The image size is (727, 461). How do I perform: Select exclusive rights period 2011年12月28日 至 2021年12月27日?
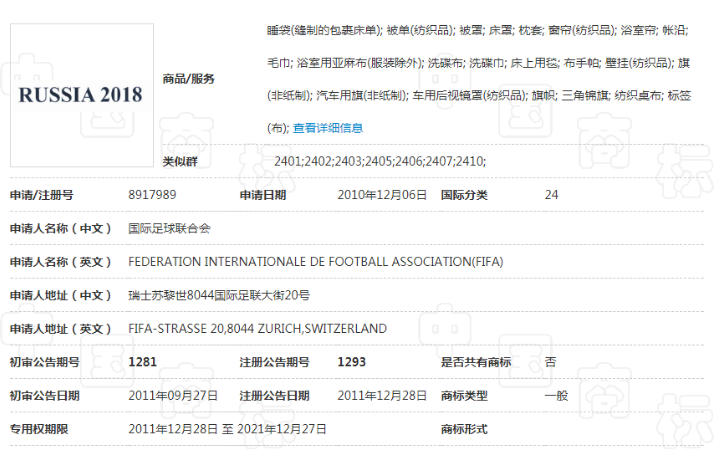(x=227, y=429)
